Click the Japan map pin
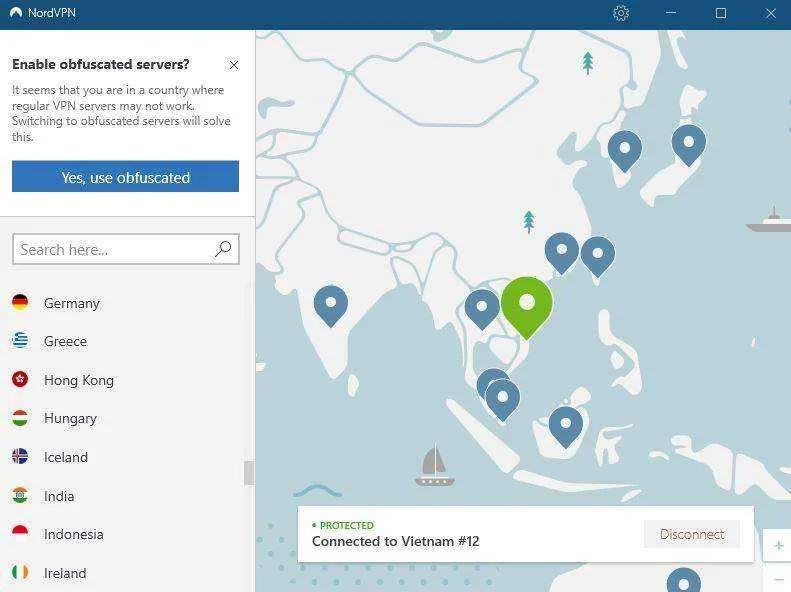The width and height of the screenshot is (791, 592). [x=689, y=144]
